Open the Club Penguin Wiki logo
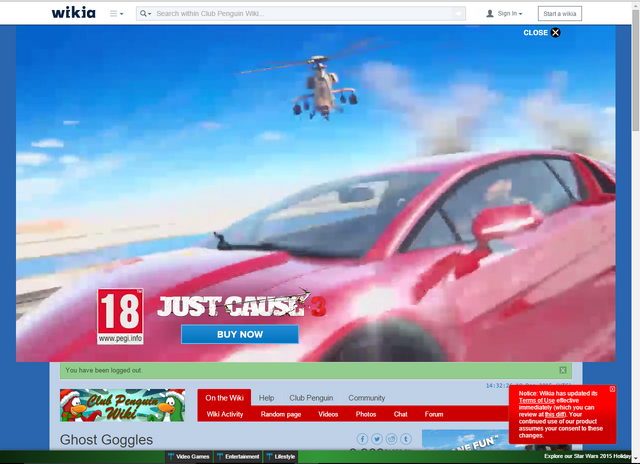This screenshot has width=640, height=464. (x=122, y=405)
